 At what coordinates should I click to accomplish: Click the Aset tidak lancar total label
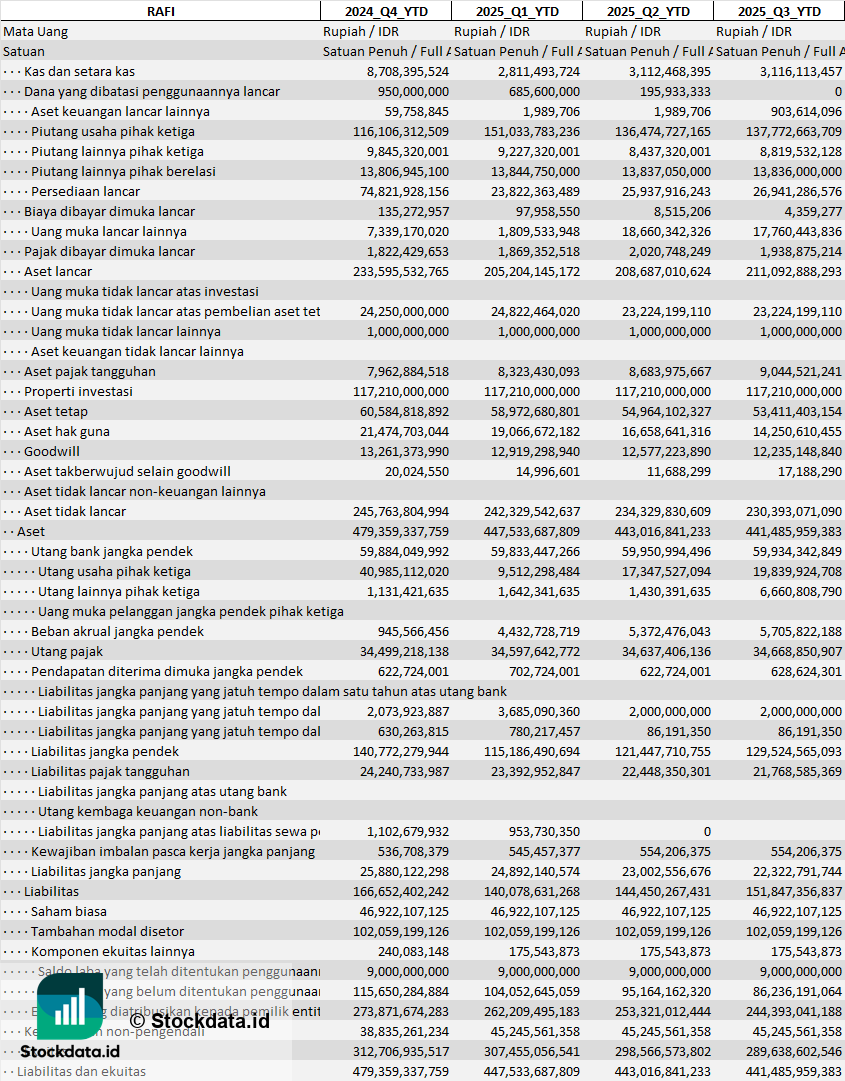point(75,512)
